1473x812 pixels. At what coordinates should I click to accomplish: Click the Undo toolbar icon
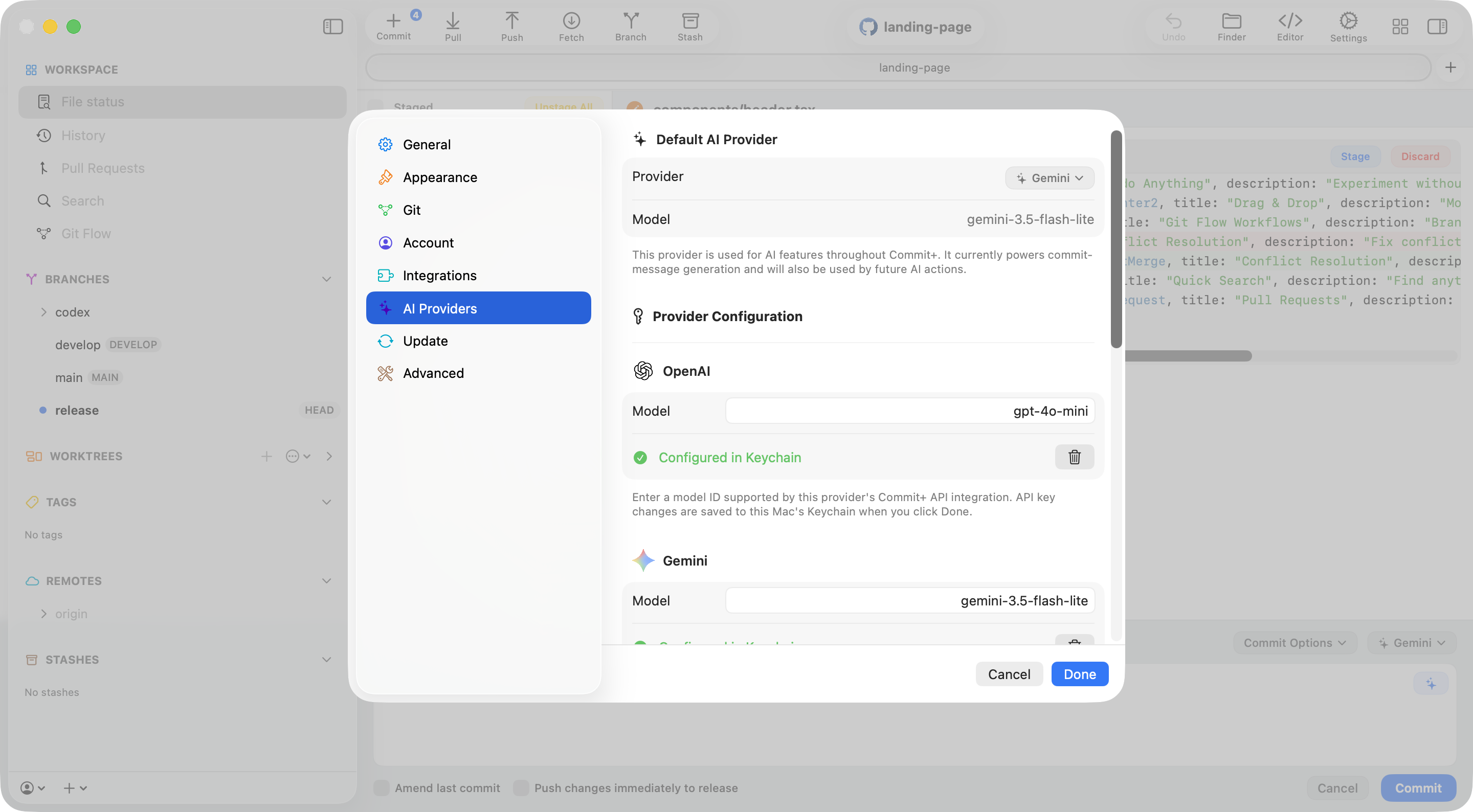1173,26
